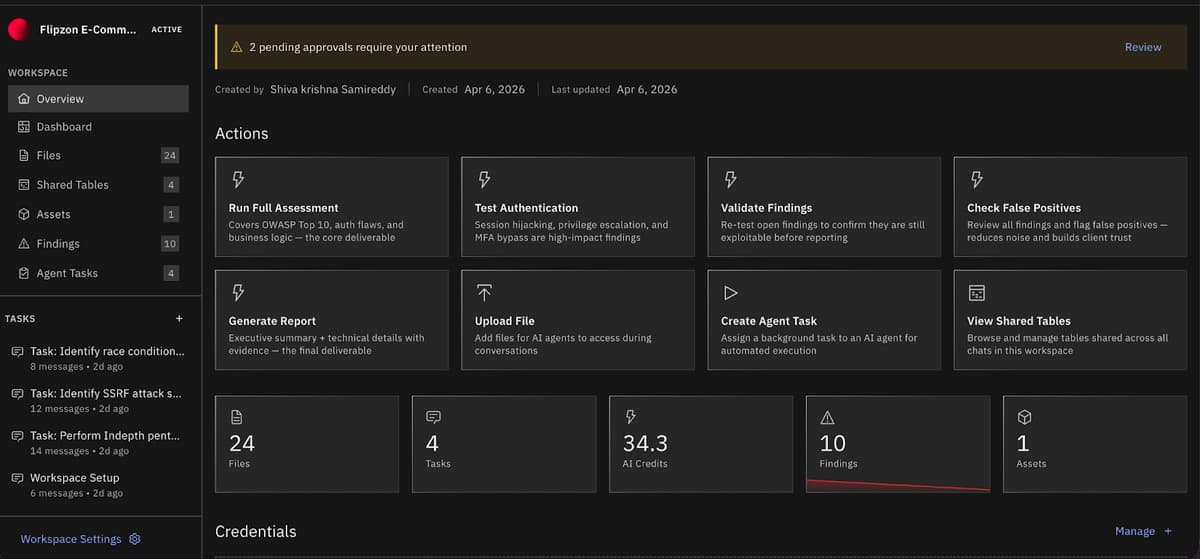1200x559 pixels.
Task: Click table icon on View Shared Tables
Action: pos(977,292)
